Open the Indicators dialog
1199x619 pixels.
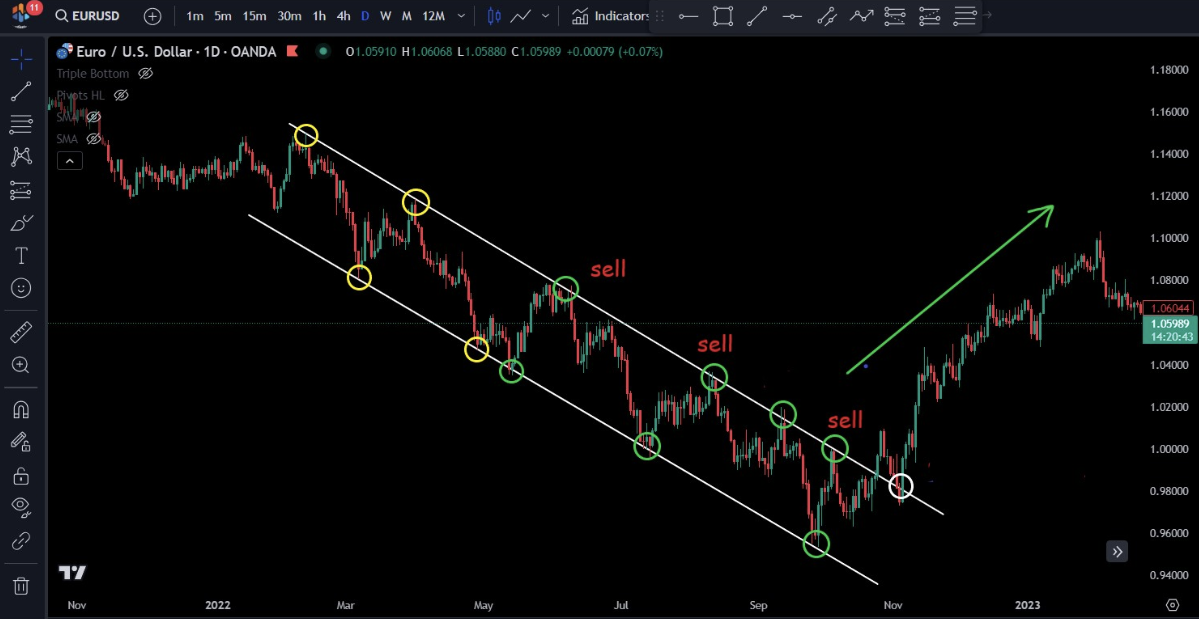point(610,16)
